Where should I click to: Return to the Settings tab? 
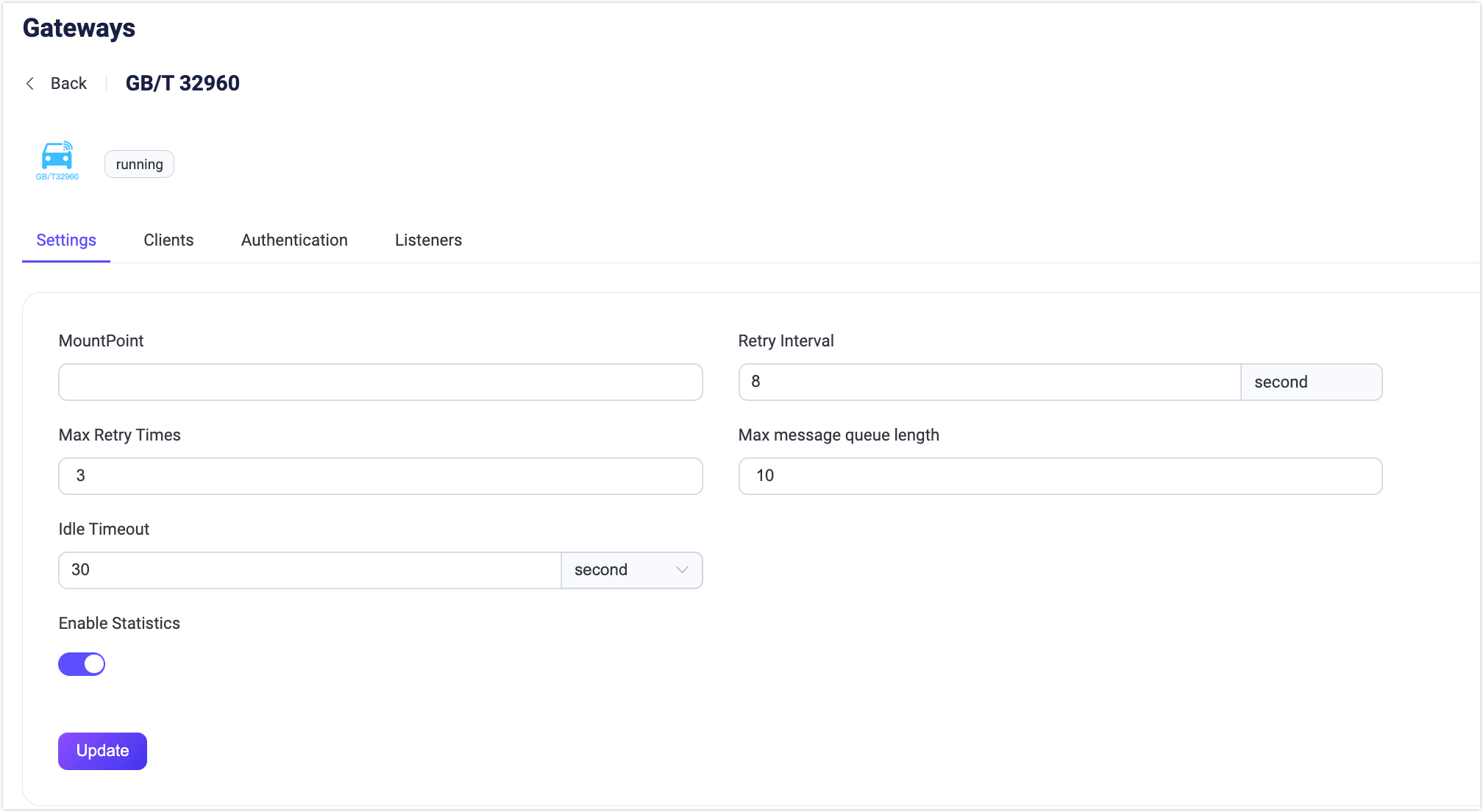click(x=65, y=240)
